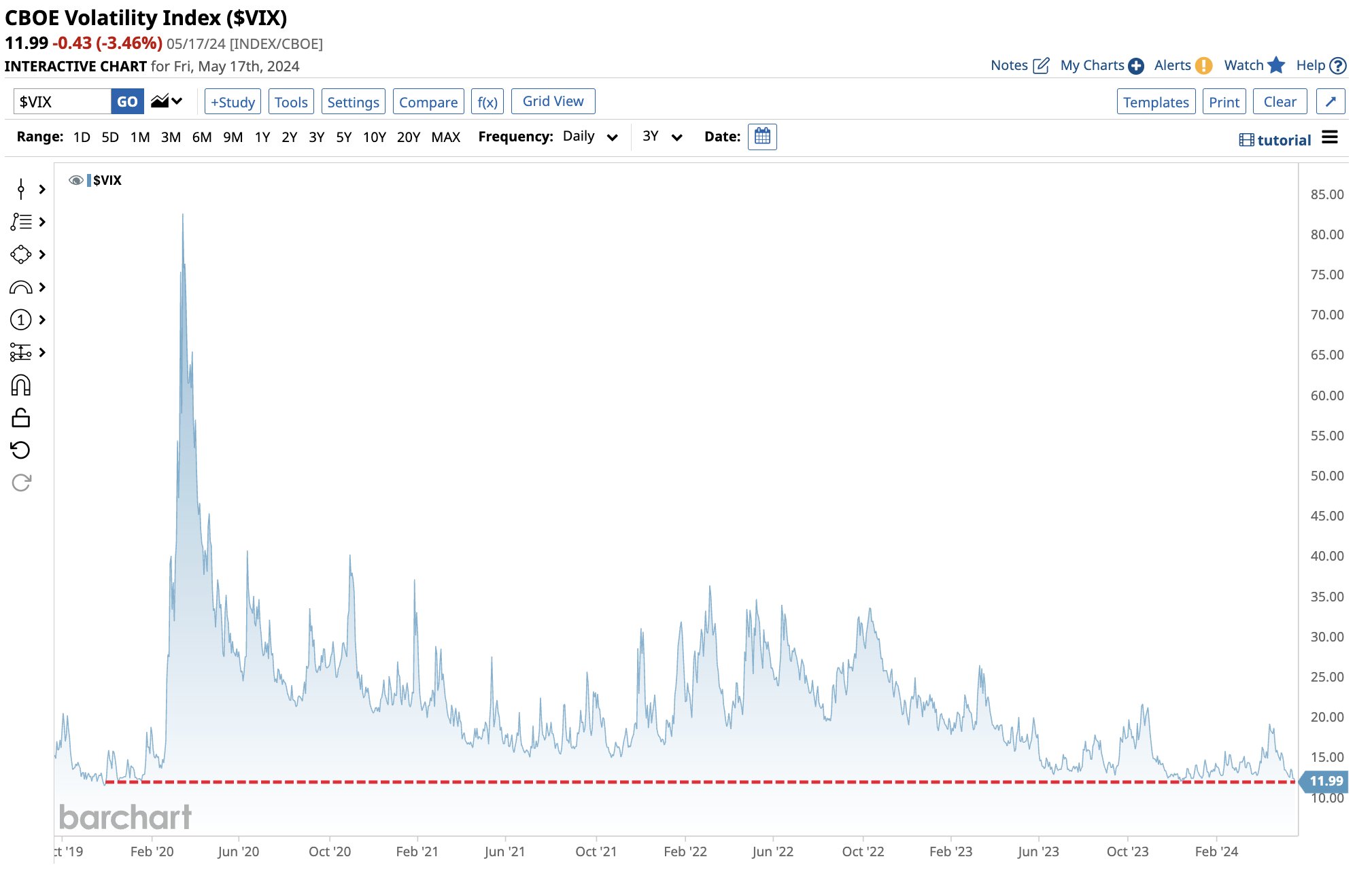
Task: Expand the shapes tool submenu chevron
Action: [x=42, y=254]
